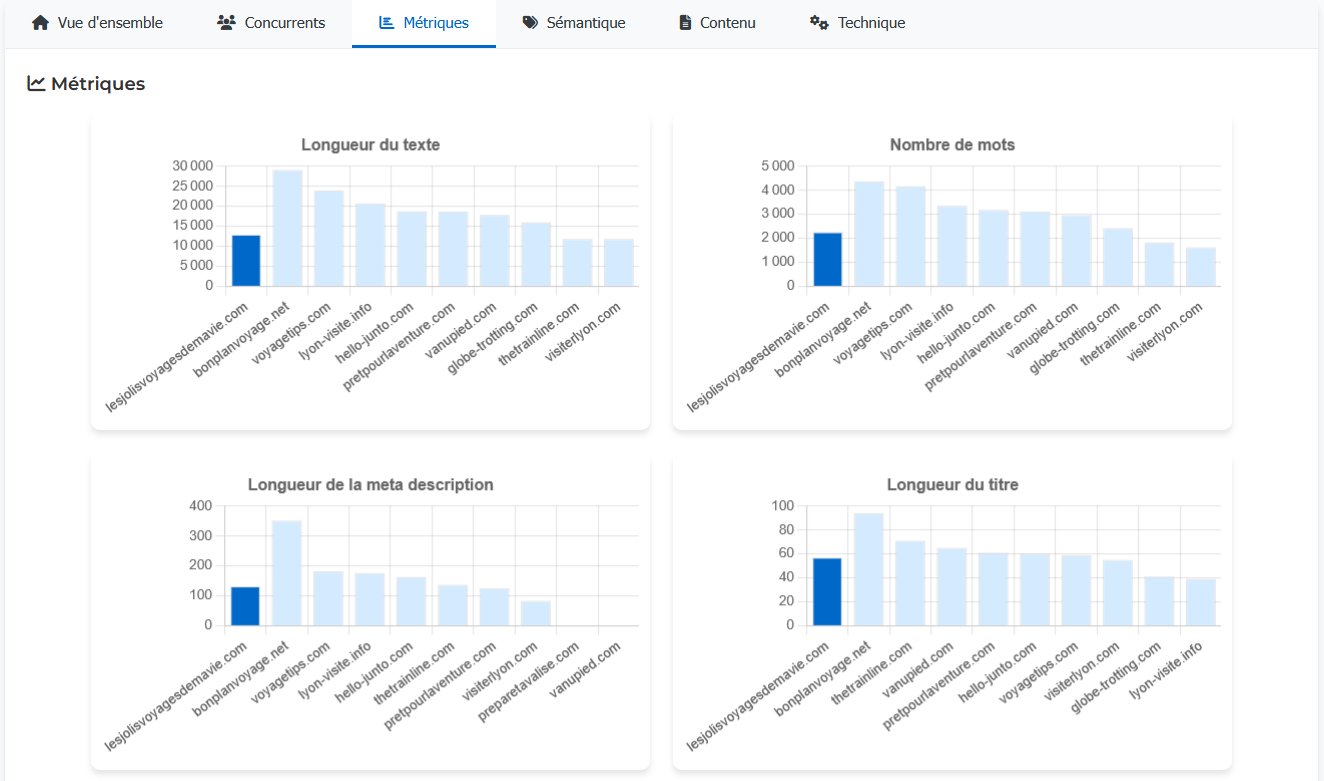
Task: Click the people icon on the Concurrents tab
Action: tap(227, 22)
